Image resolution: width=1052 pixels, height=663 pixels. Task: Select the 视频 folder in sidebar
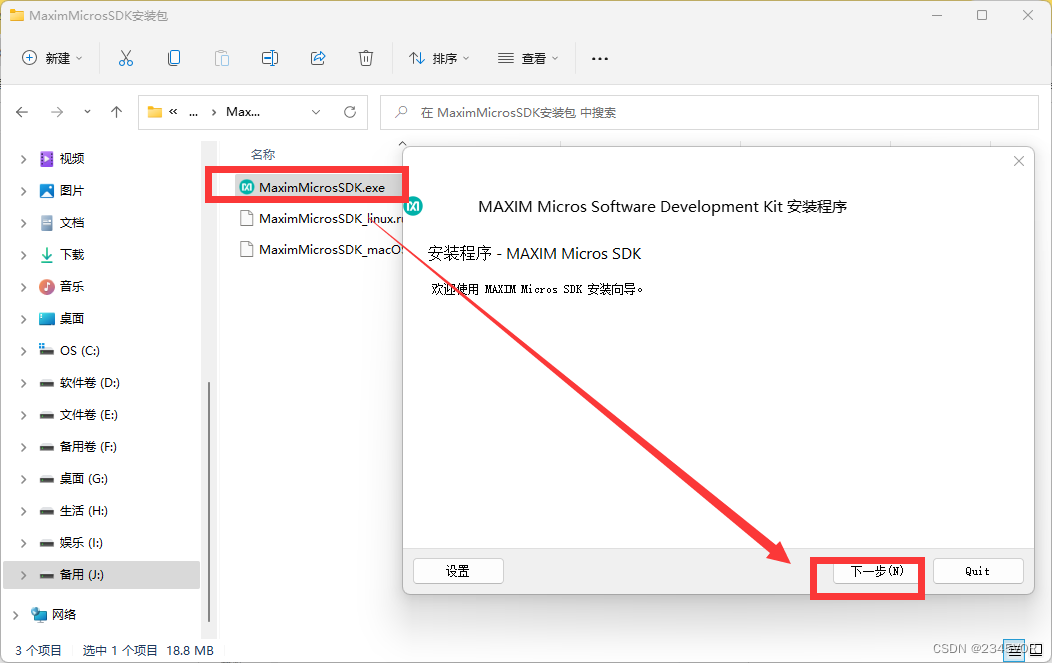(72, 158)
